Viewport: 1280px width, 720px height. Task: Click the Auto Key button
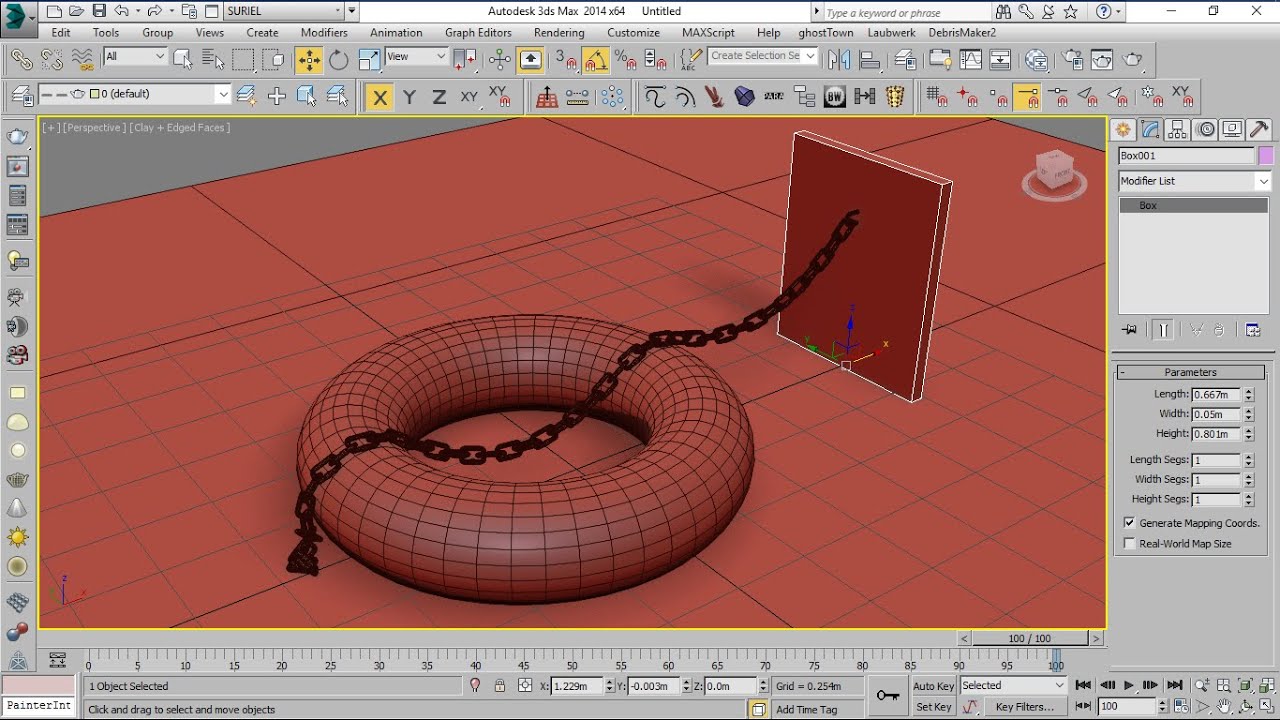pos(933,686)
